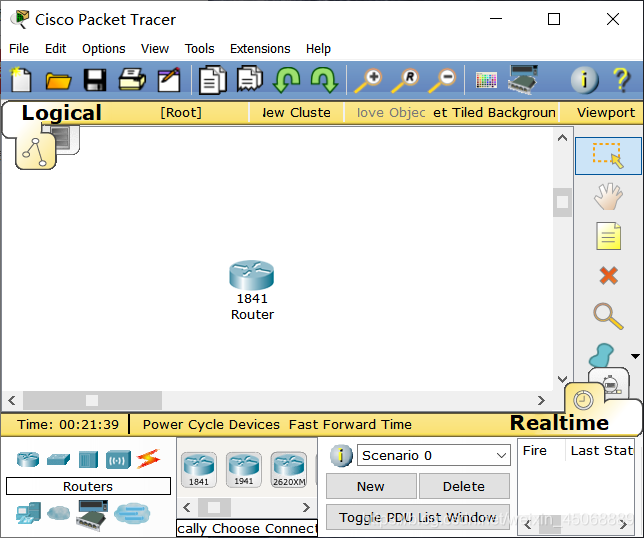
Task: Choose the Connections lightning category
Action: [148, 459]
